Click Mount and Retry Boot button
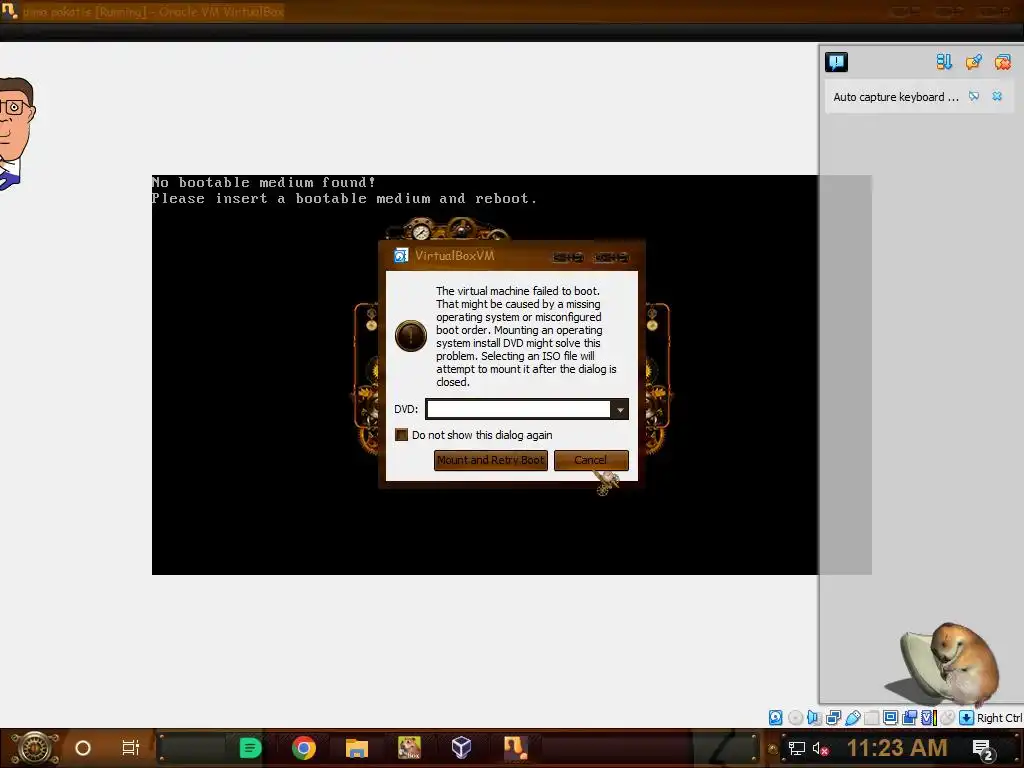This screenshot has width=1024, height=768. [x=490, y=460]
